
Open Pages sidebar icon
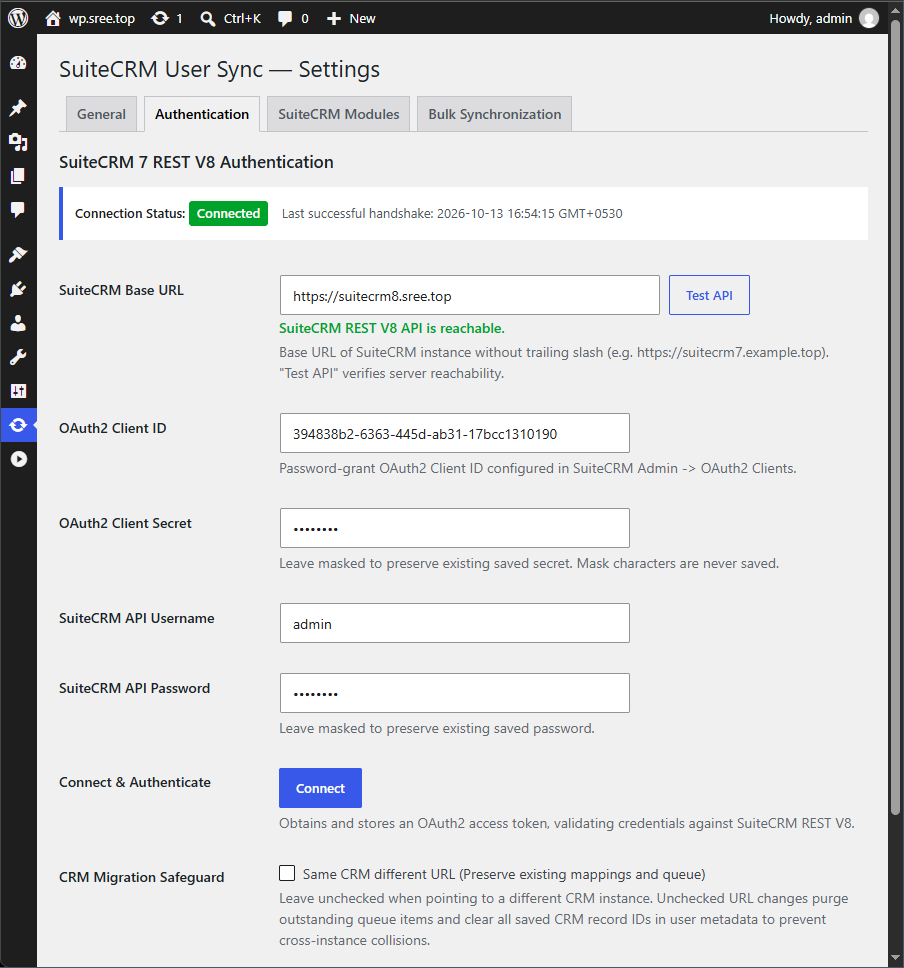18,176
